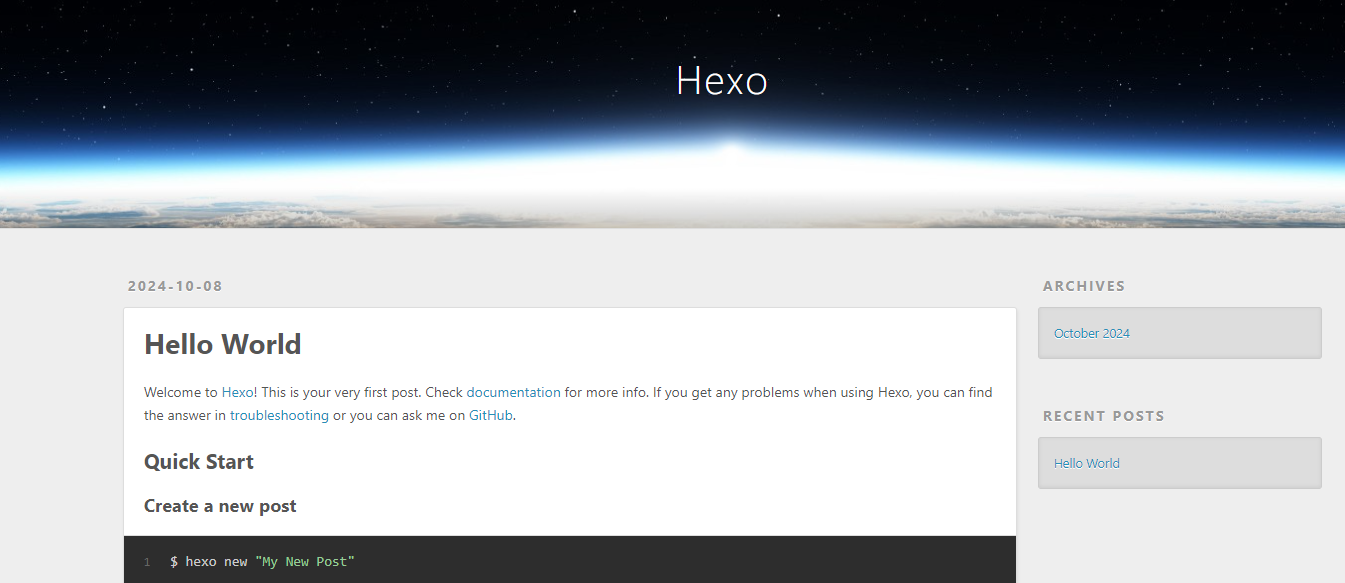Click the dollar sign prompt in code
This screenshot has width=1345, height=583.
(174, 562)
